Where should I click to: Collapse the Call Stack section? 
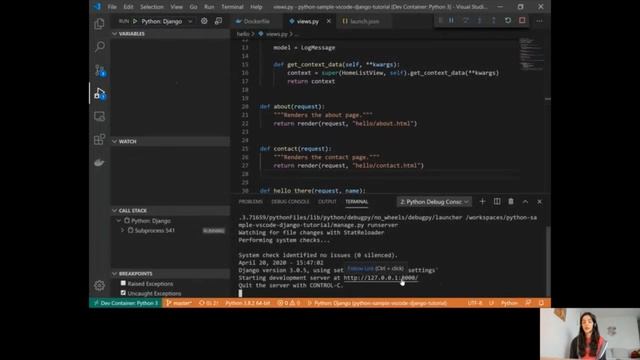click(x=114, y=210)
